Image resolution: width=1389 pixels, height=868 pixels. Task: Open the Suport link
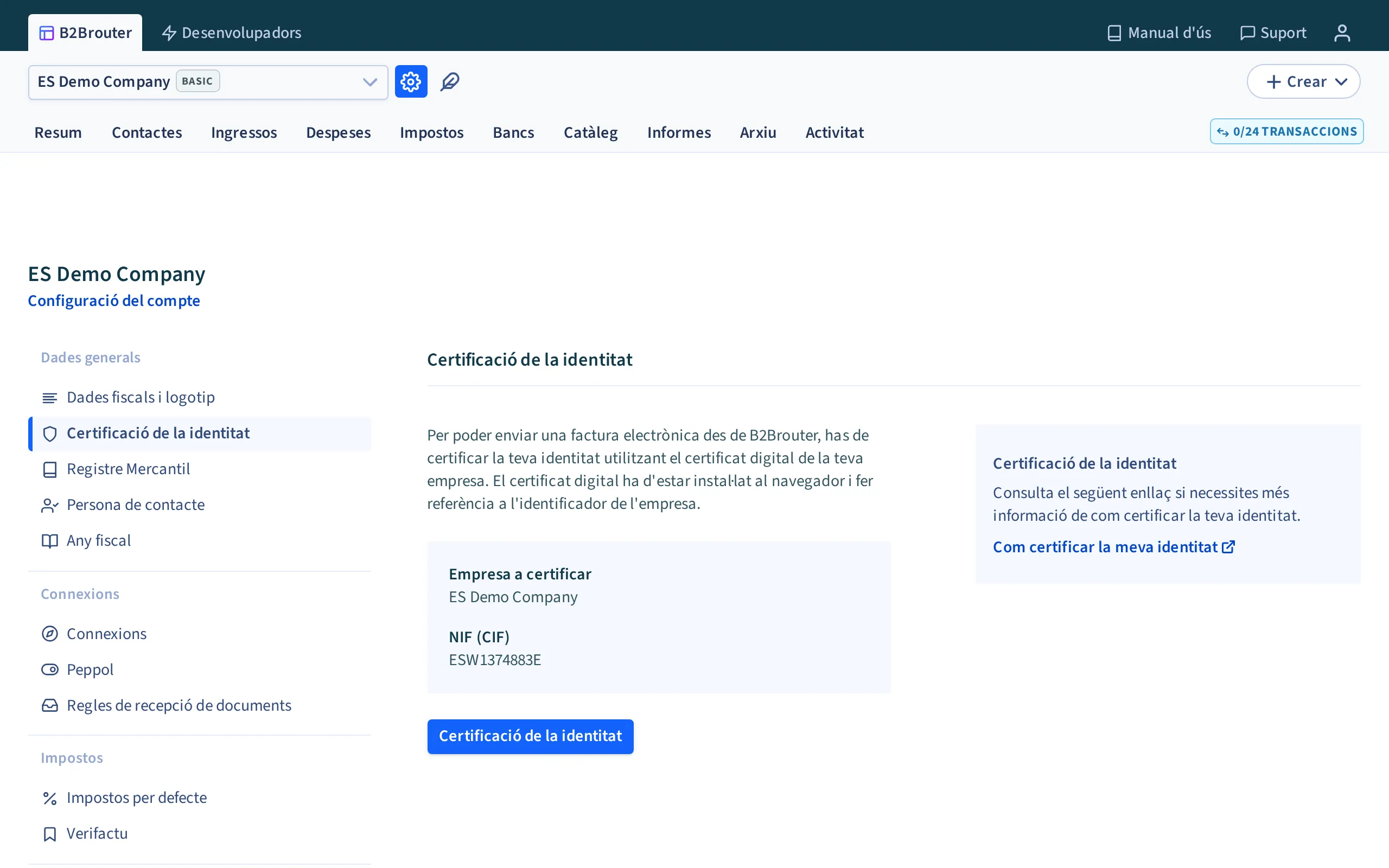click(x=1273, y=33)
